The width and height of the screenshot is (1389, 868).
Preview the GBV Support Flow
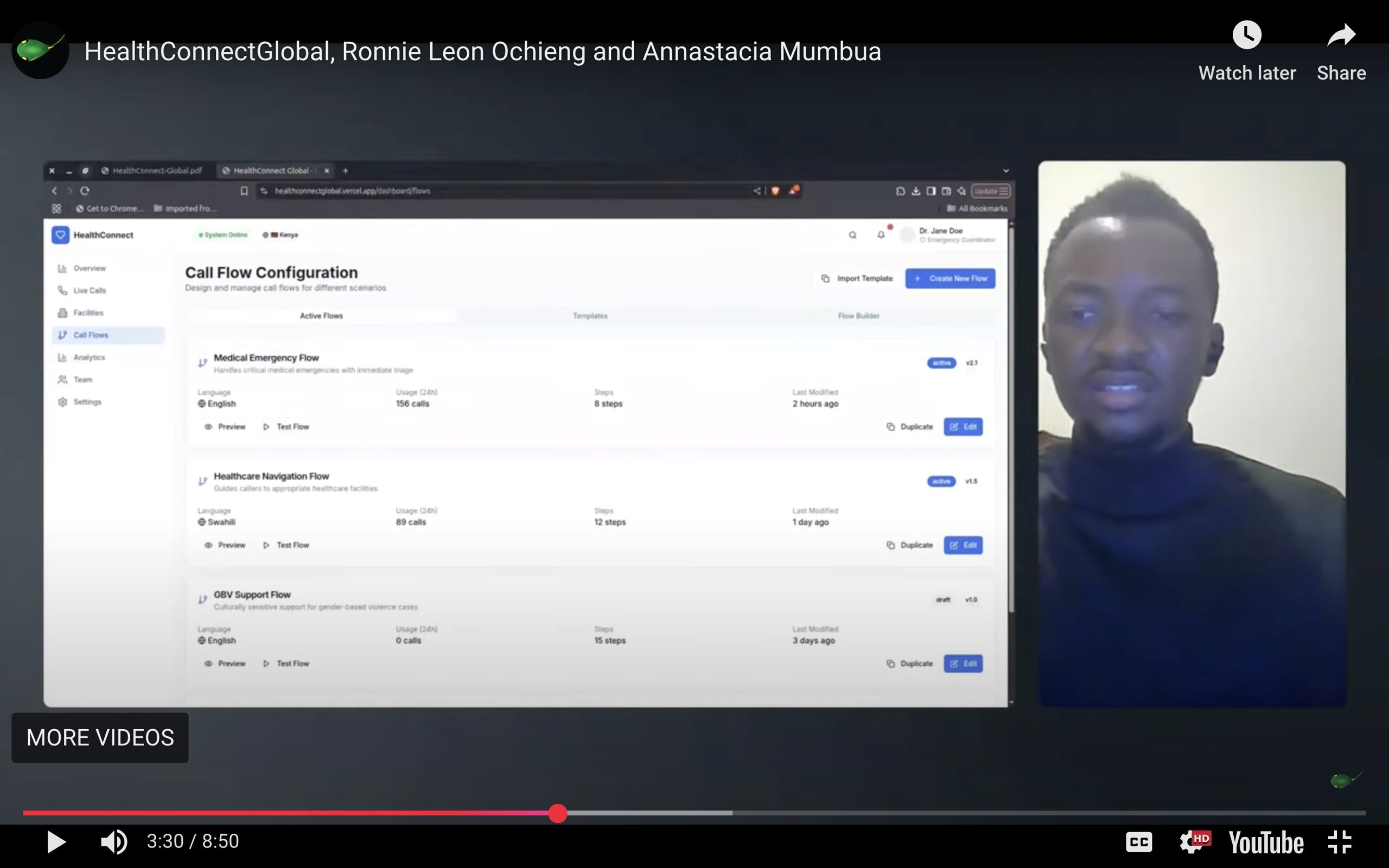[225, 663]
